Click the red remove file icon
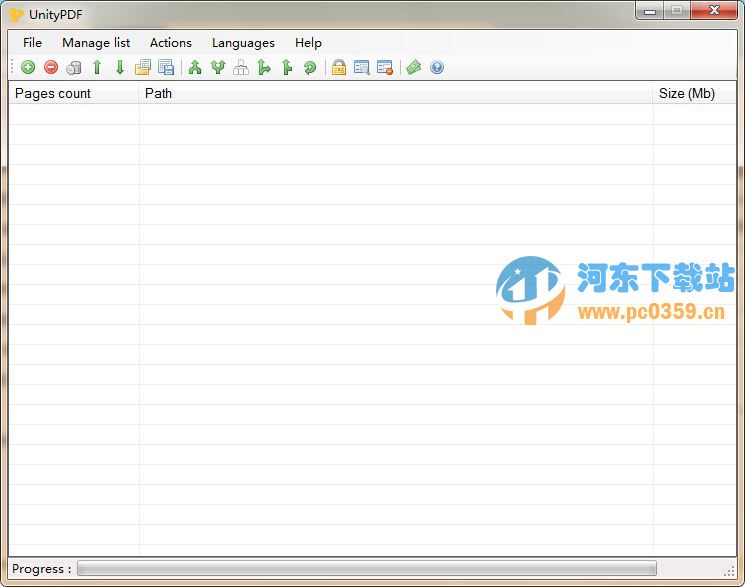The height and width of the screenshot is (587, 745). click(x=51, y=67)
